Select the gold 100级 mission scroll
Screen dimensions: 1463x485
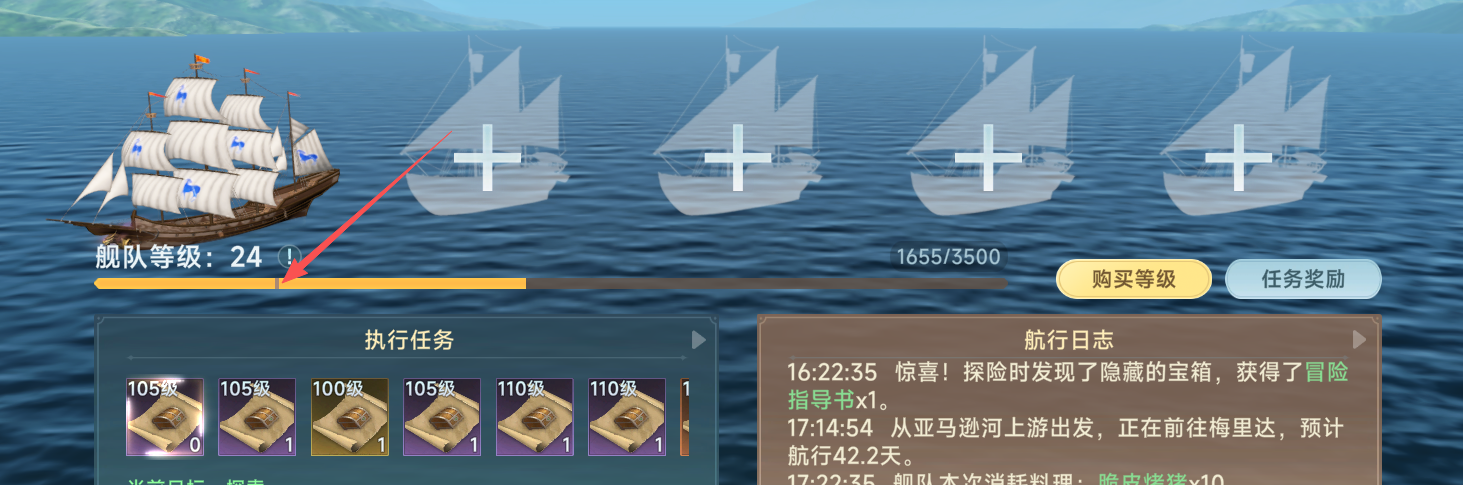tap(350, 417)
